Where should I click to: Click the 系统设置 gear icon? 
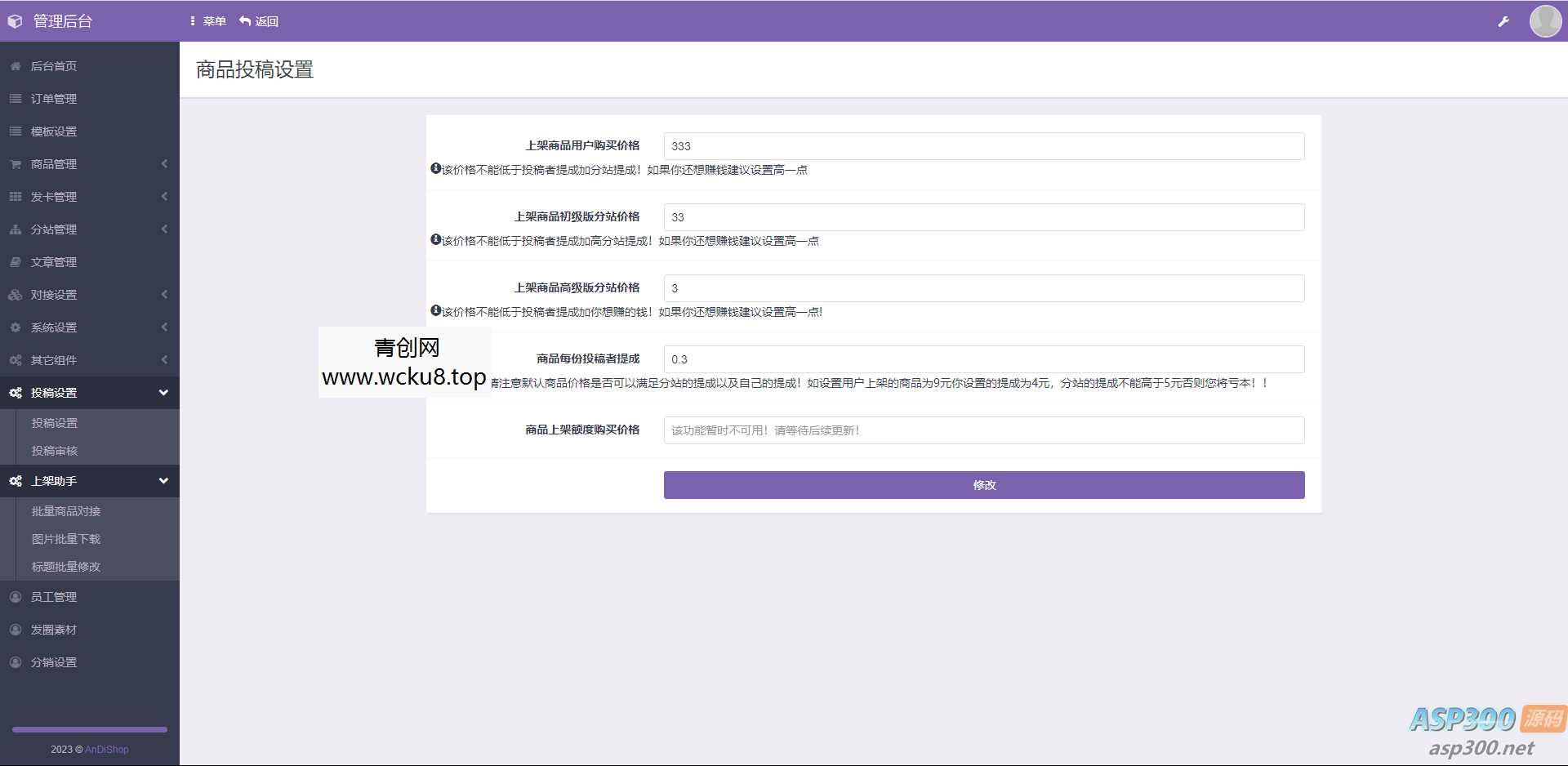click(x=14, y=327)
